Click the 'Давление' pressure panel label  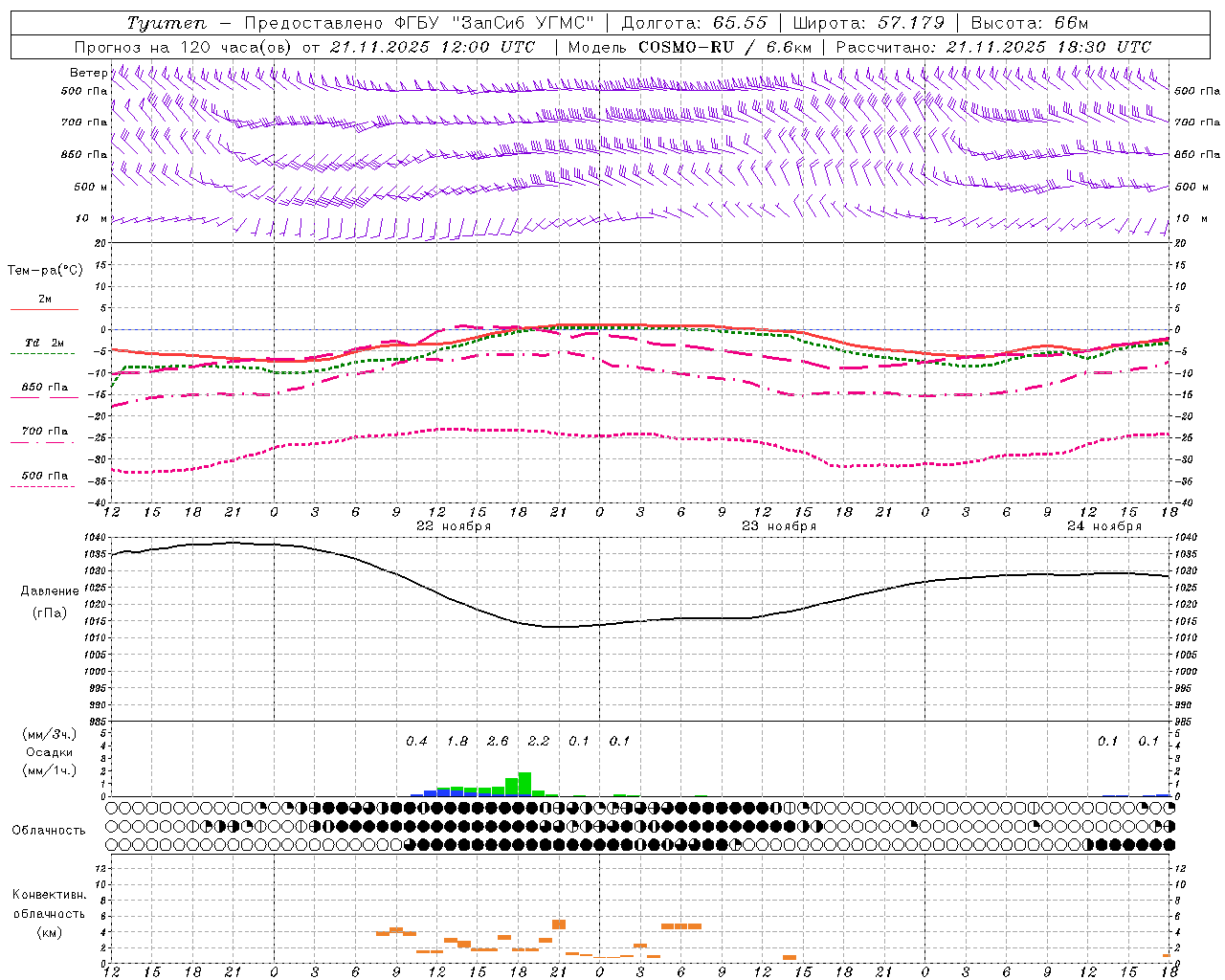click(x=50, y=591)
